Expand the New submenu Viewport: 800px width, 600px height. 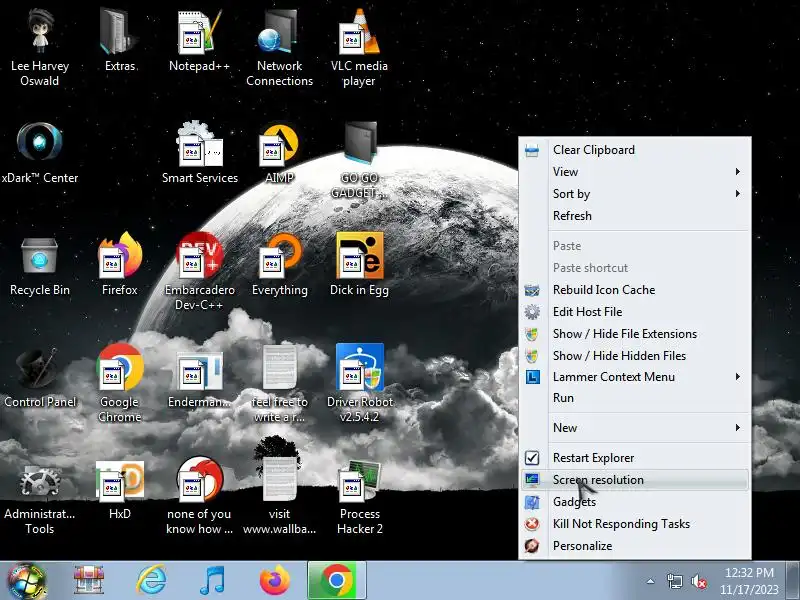click(x=635, y=428)
